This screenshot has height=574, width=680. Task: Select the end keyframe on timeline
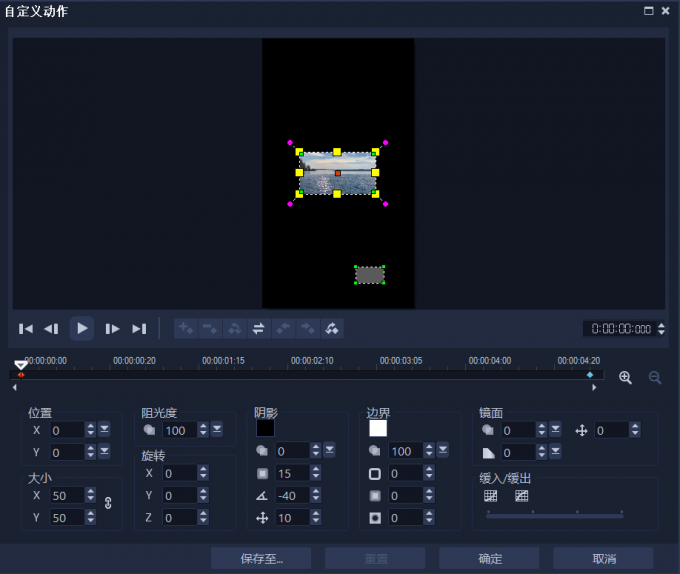(589, 374)
